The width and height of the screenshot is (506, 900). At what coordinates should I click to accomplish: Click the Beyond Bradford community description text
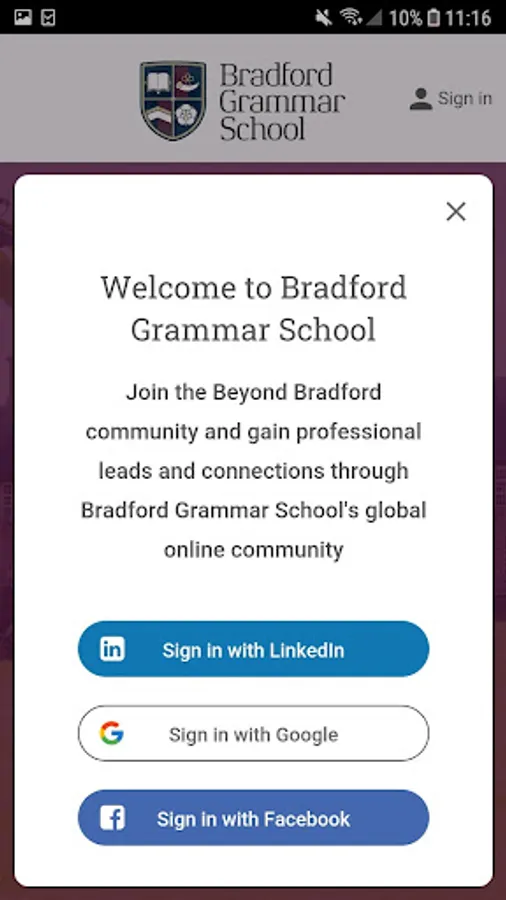tap(253, 471)
